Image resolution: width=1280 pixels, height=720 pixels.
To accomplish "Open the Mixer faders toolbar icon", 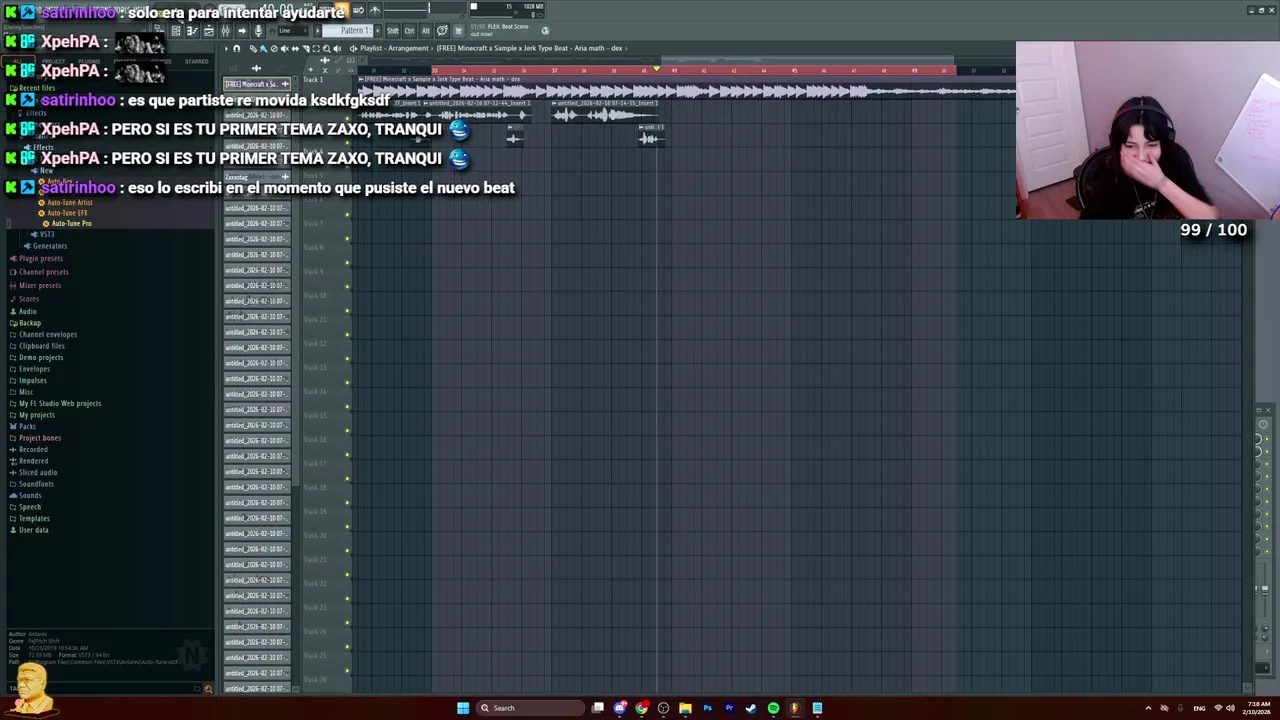I will point(225,31).
